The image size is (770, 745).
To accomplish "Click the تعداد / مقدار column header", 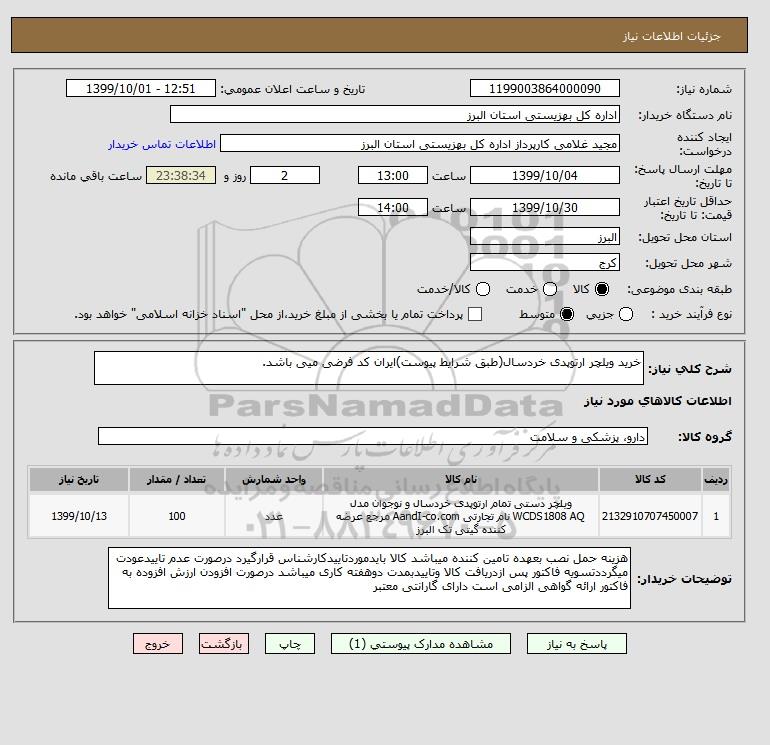I will 177,479.
